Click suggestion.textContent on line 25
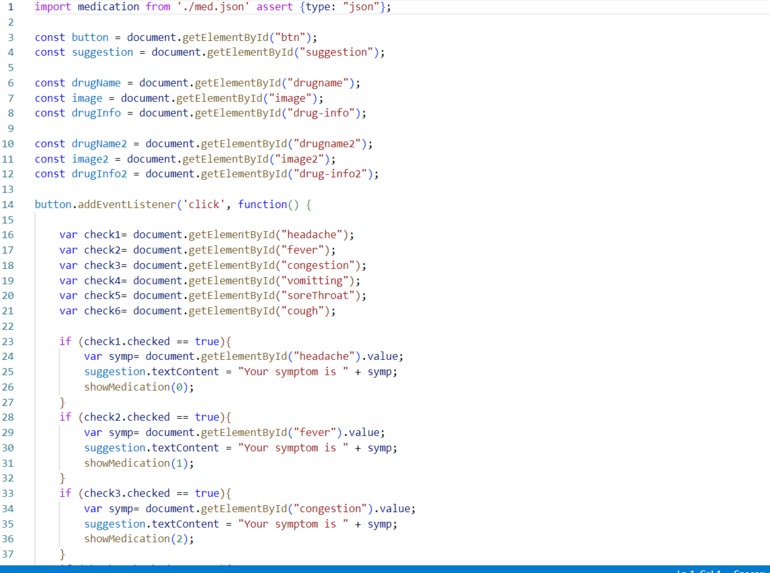The image size is (770, 573). [151, 372]
